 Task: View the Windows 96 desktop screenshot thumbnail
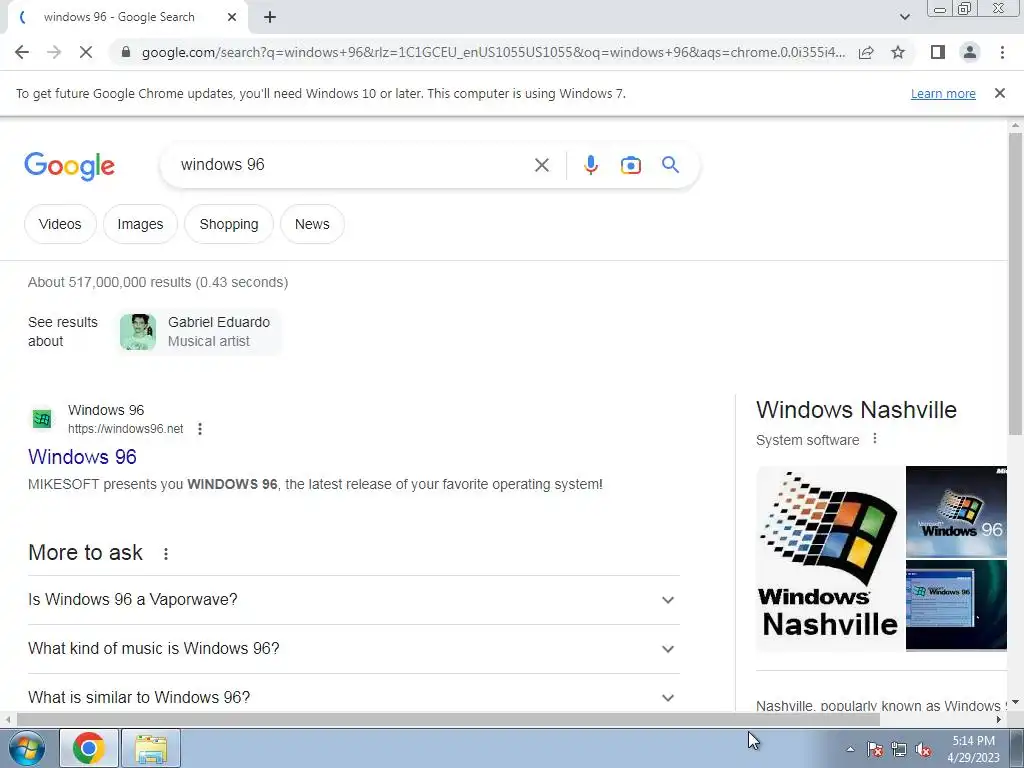click(956, 605)
